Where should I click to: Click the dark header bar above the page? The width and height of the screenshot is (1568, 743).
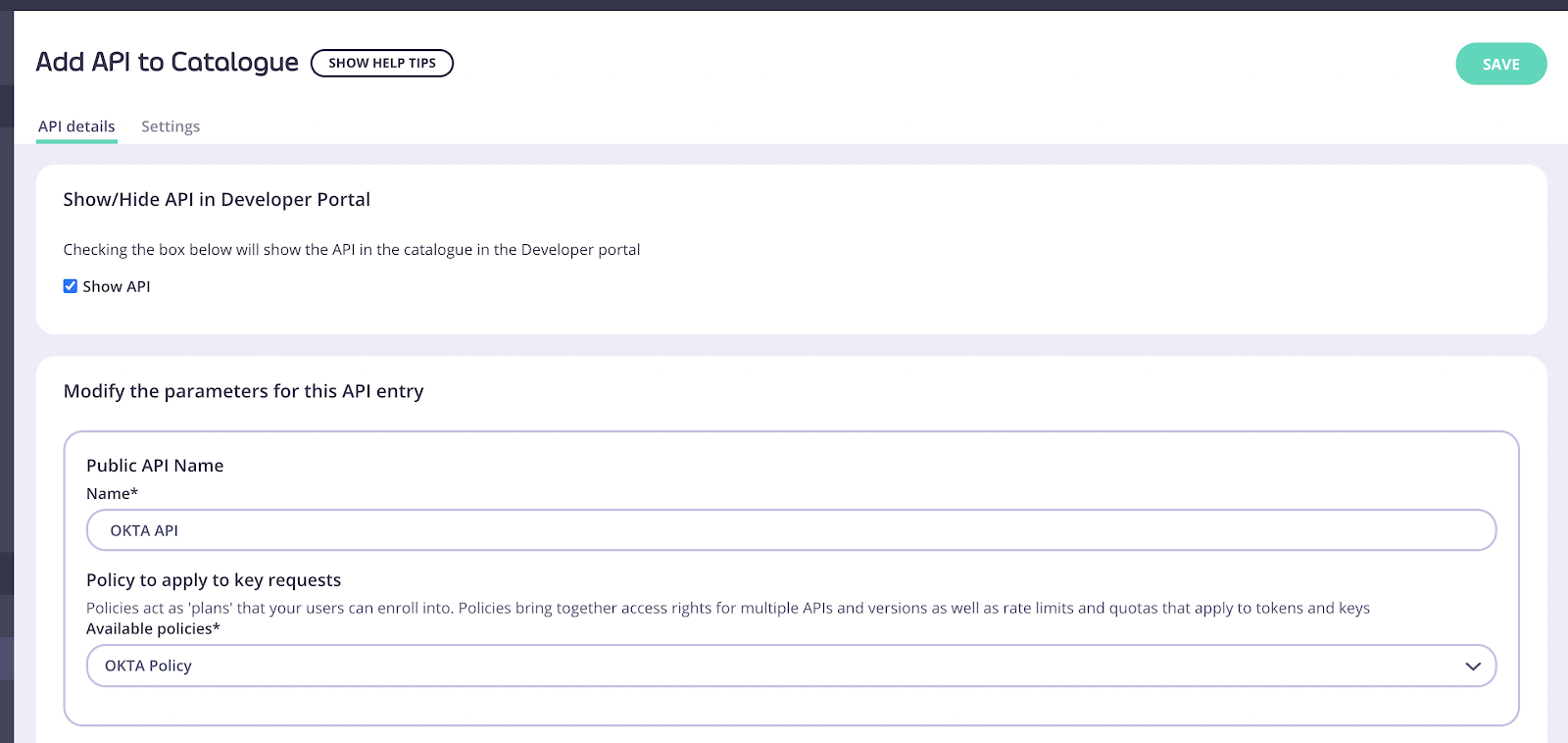[x=784, y=5]
